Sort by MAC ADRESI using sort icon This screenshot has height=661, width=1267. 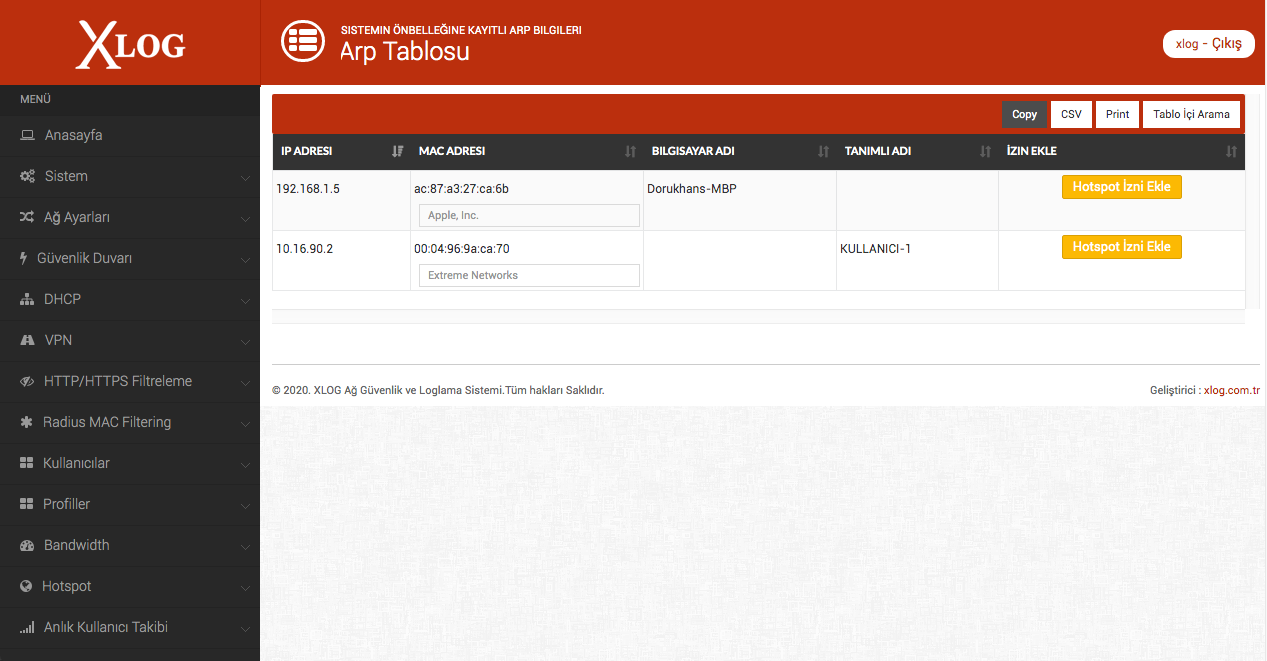pos(630,151)
